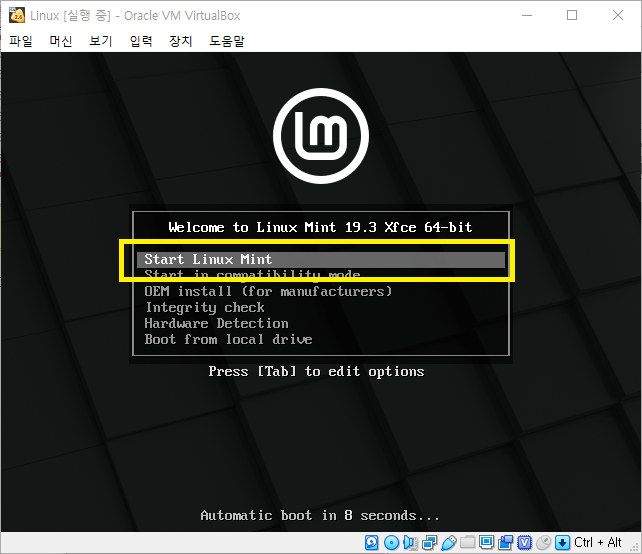Click the network adapter status icon

430,543
